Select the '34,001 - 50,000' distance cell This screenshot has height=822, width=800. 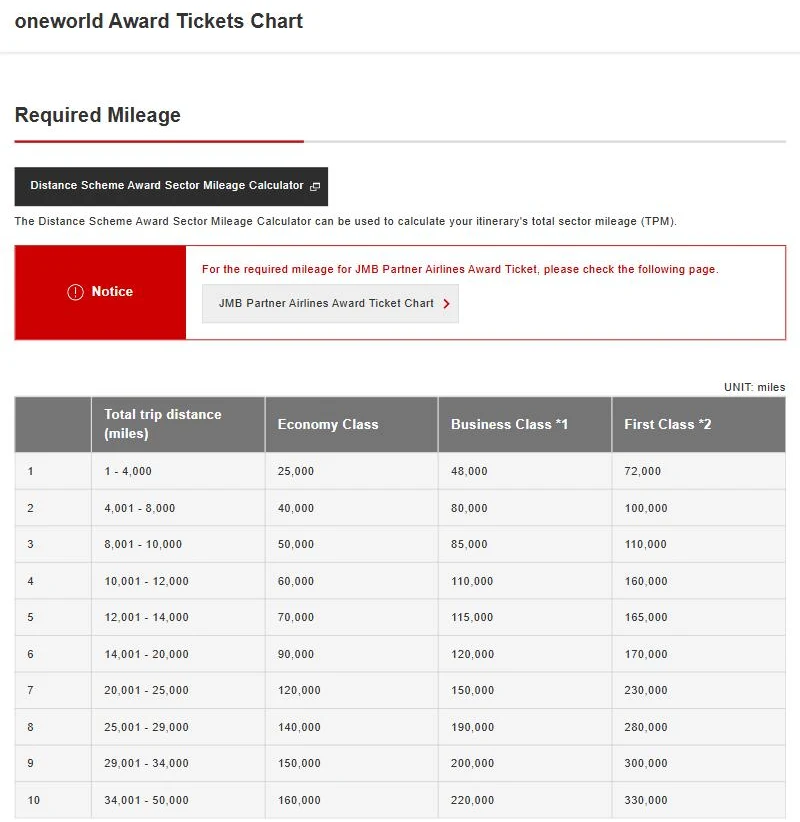click(x=178, y=800)
